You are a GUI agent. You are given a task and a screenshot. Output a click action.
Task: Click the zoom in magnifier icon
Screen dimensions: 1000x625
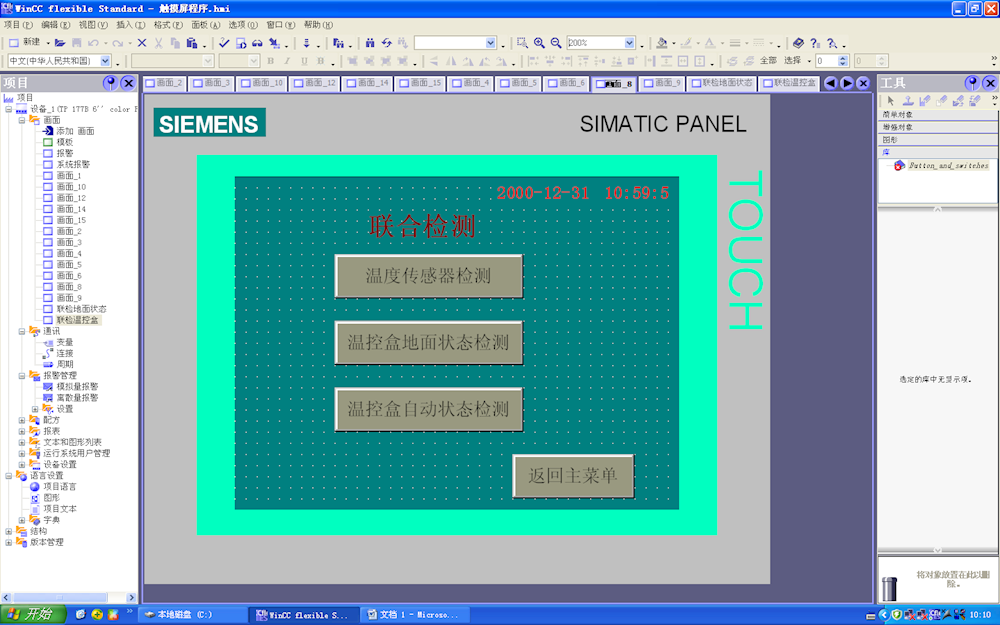point(540,43)
